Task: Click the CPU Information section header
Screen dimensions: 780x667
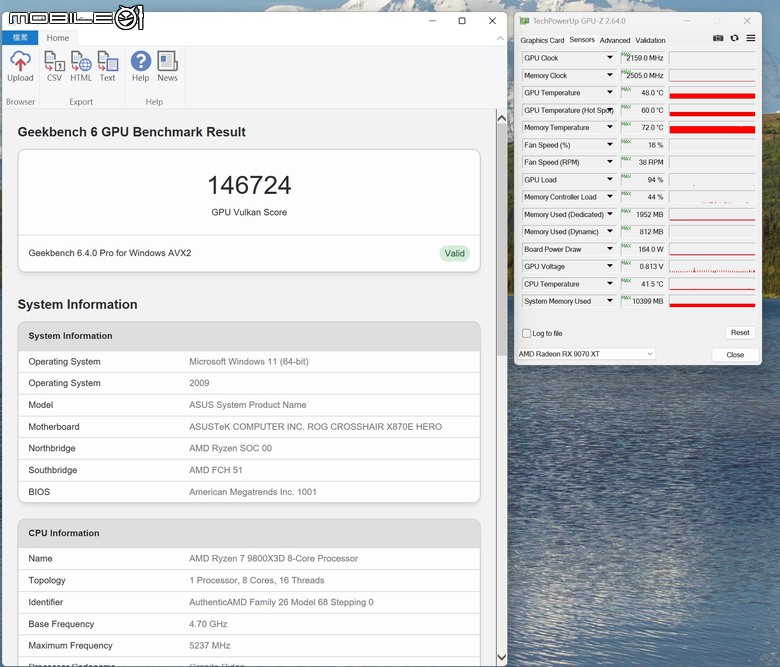Action: [x=249, y=533]
